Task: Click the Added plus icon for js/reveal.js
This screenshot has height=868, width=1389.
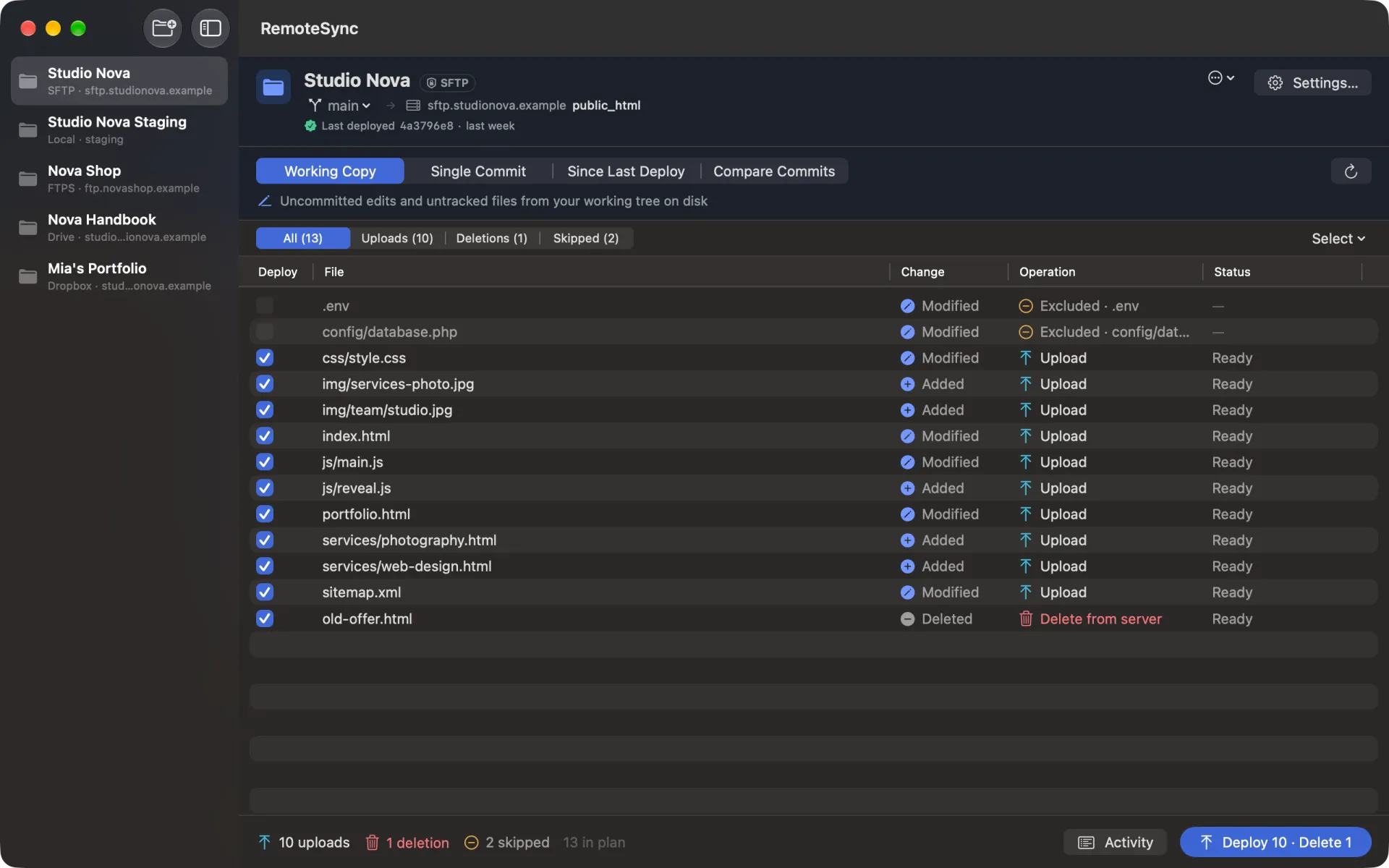Action: 907,488
